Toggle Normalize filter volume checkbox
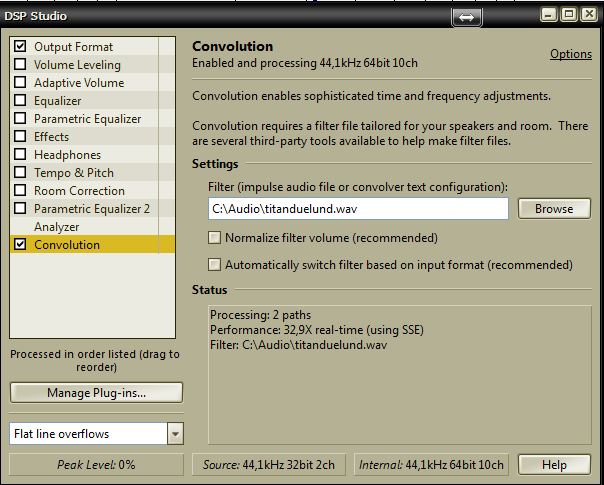This screenshot has width=604, height=485. (215, 238)
